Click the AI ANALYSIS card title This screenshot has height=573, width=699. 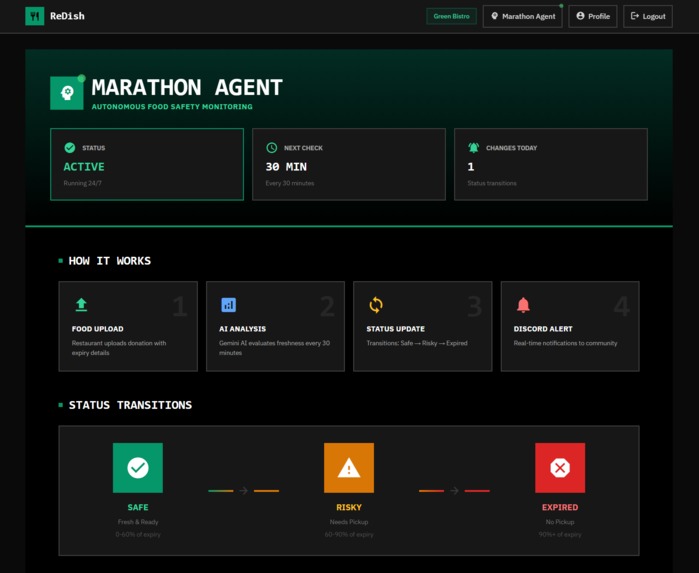point(243,329)
